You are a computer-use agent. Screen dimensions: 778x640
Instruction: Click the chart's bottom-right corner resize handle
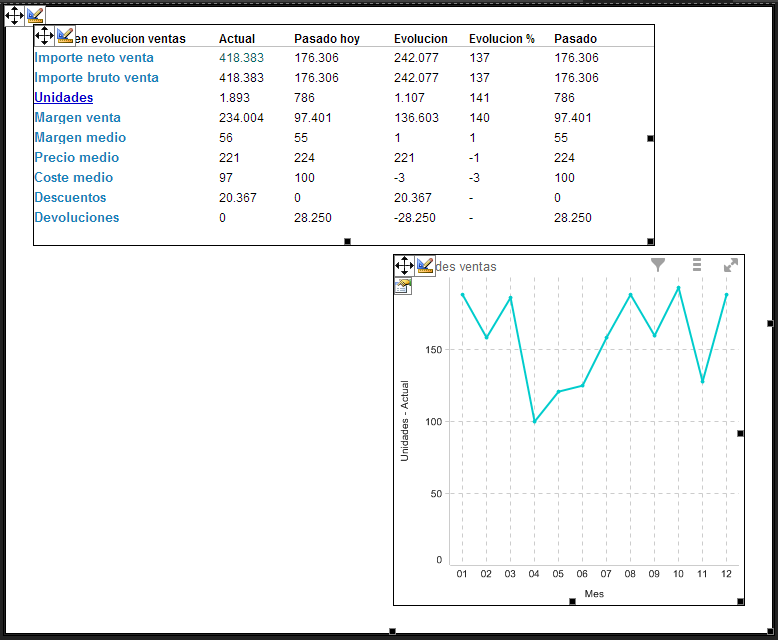740,601
